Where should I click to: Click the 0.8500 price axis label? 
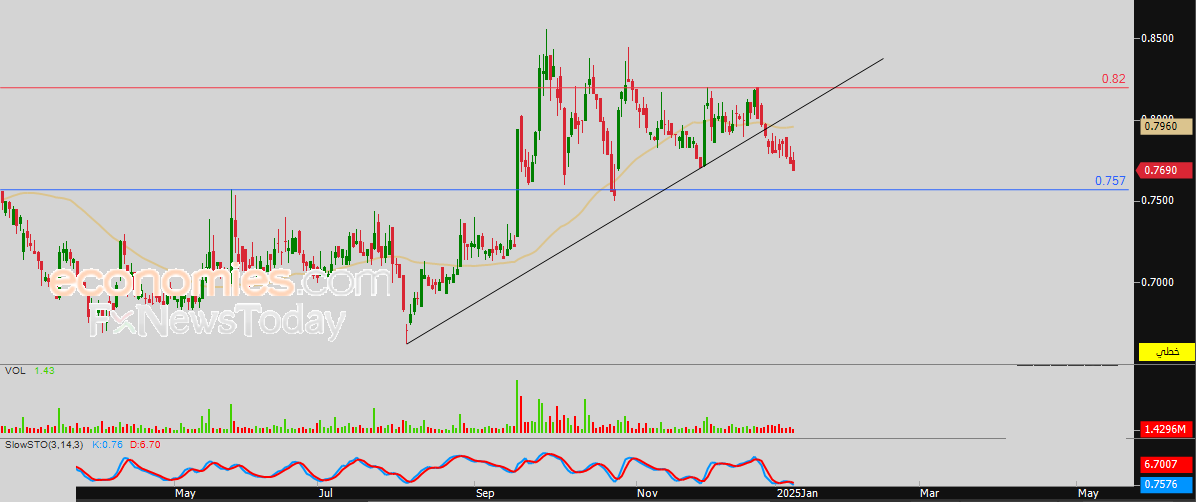click(x=1159, y=38)
